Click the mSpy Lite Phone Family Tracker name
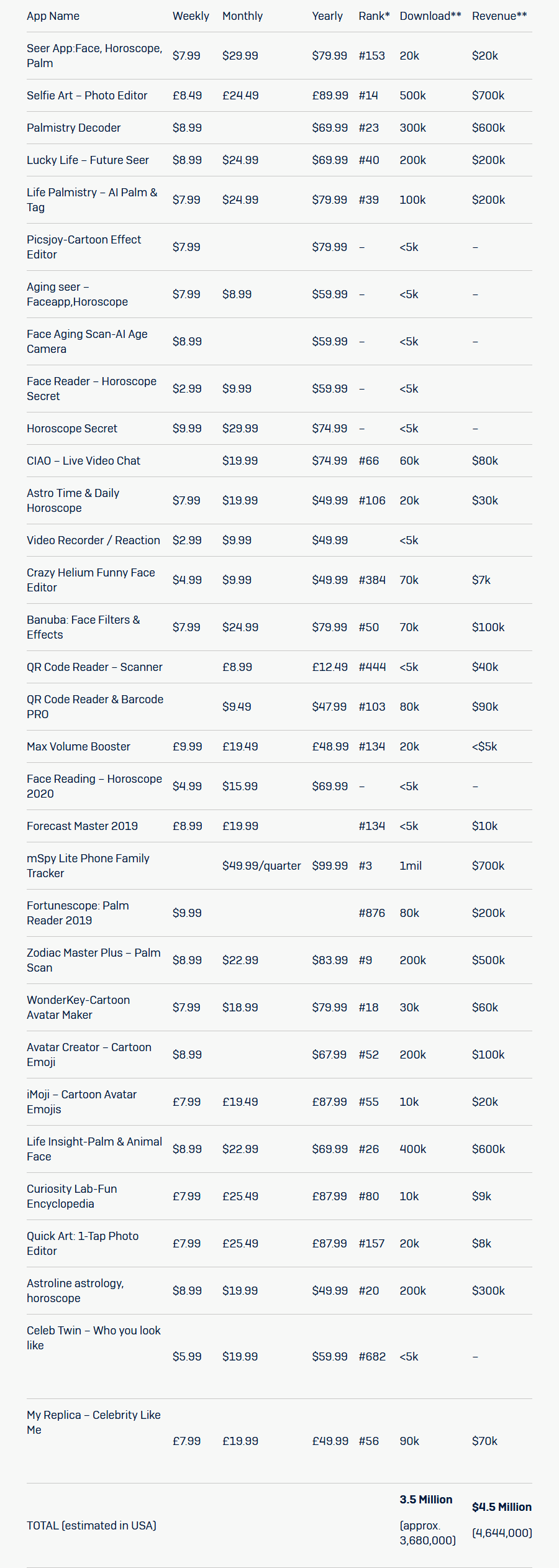Image resolution: width=559 pixels, height=1568 pixels. coord(88,865)
